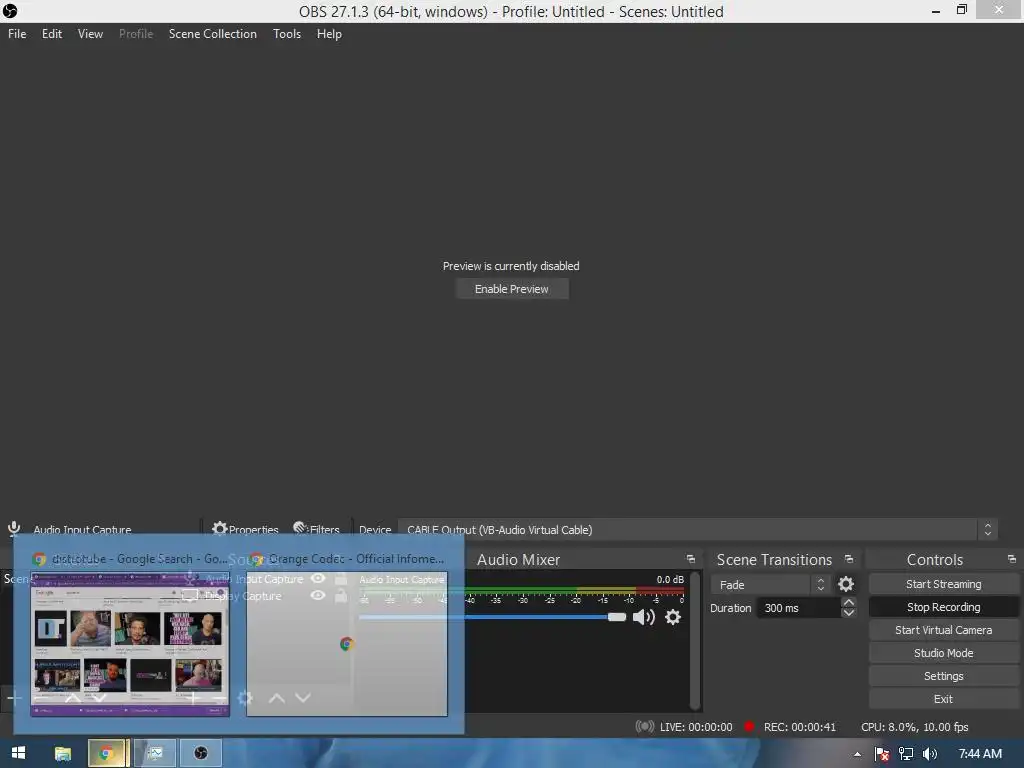Viewport: 1024px width, 768px height.
Task: Open Settings from the Controls panel
Action: pyautogui.click(x=943, y=676)
